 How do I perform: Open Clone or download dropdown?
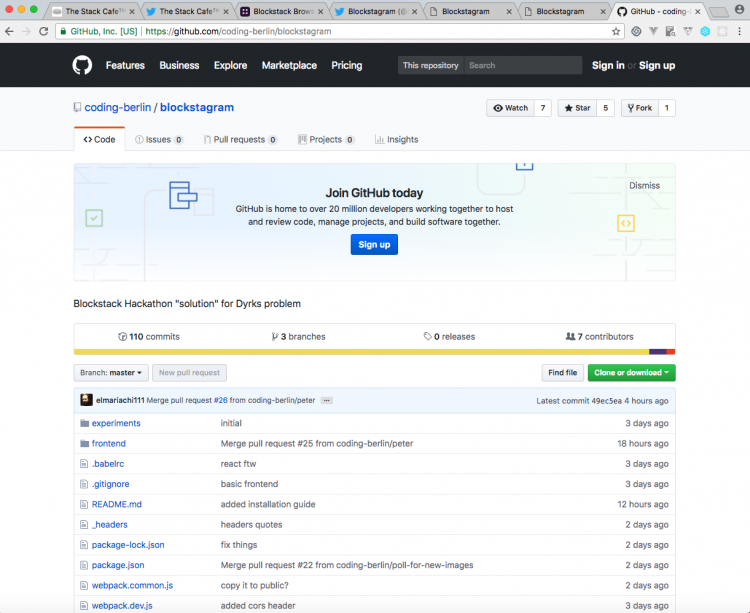[x=631, y=373]
